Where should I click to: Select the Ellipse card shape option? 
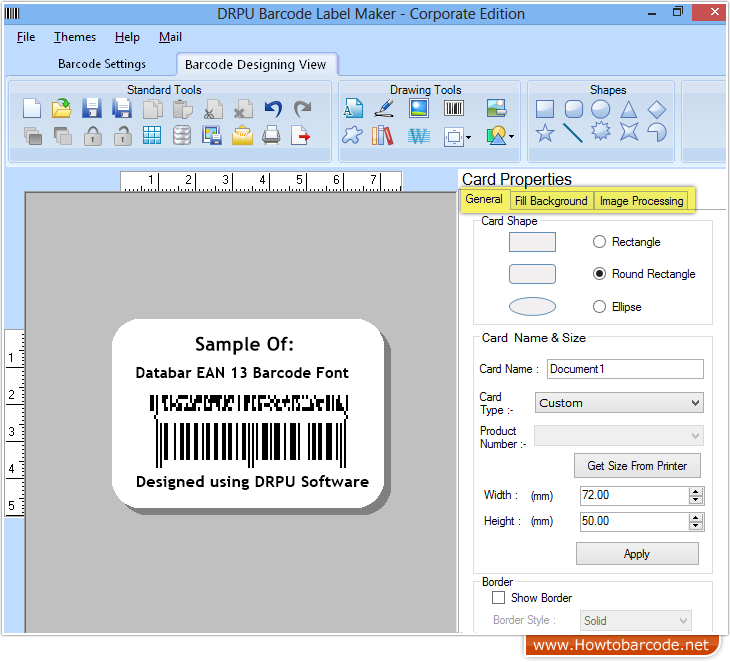pyautogui.click(x=599, y=306)
